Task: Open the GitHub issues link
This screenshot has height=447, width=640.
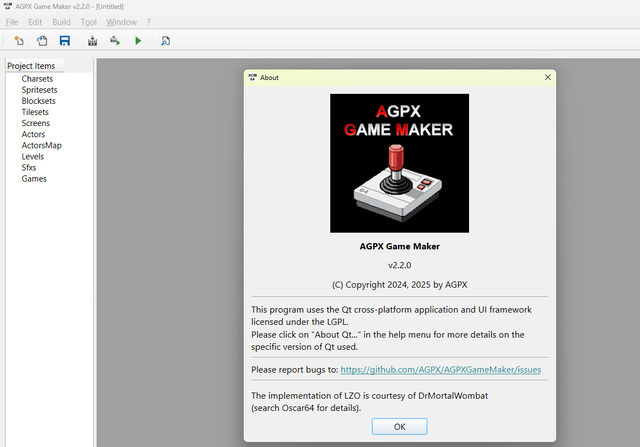Action: (x=441, y=369)
